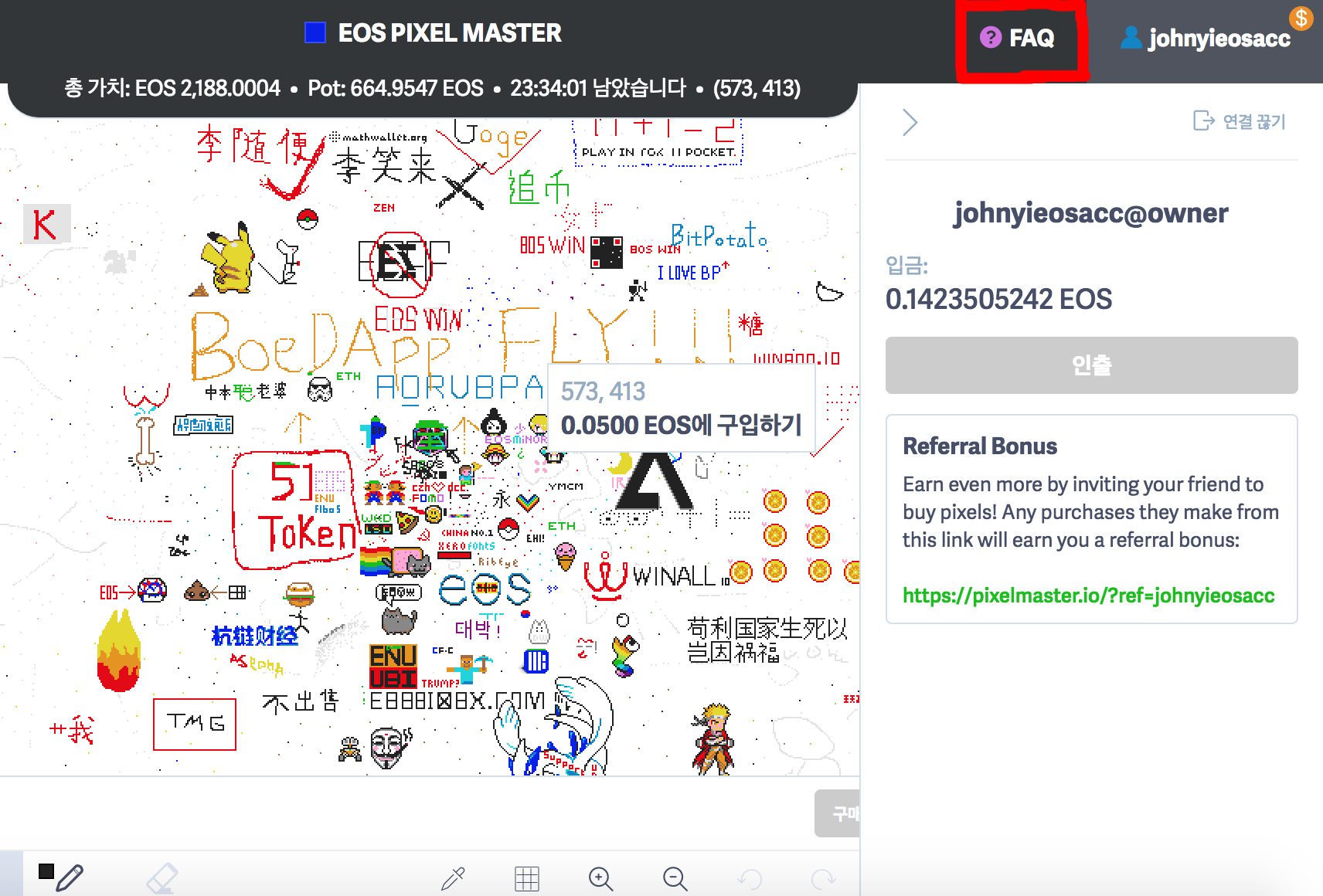
Task: Click the Pikachu pixel art on canvas
Action: pos(227,258)
